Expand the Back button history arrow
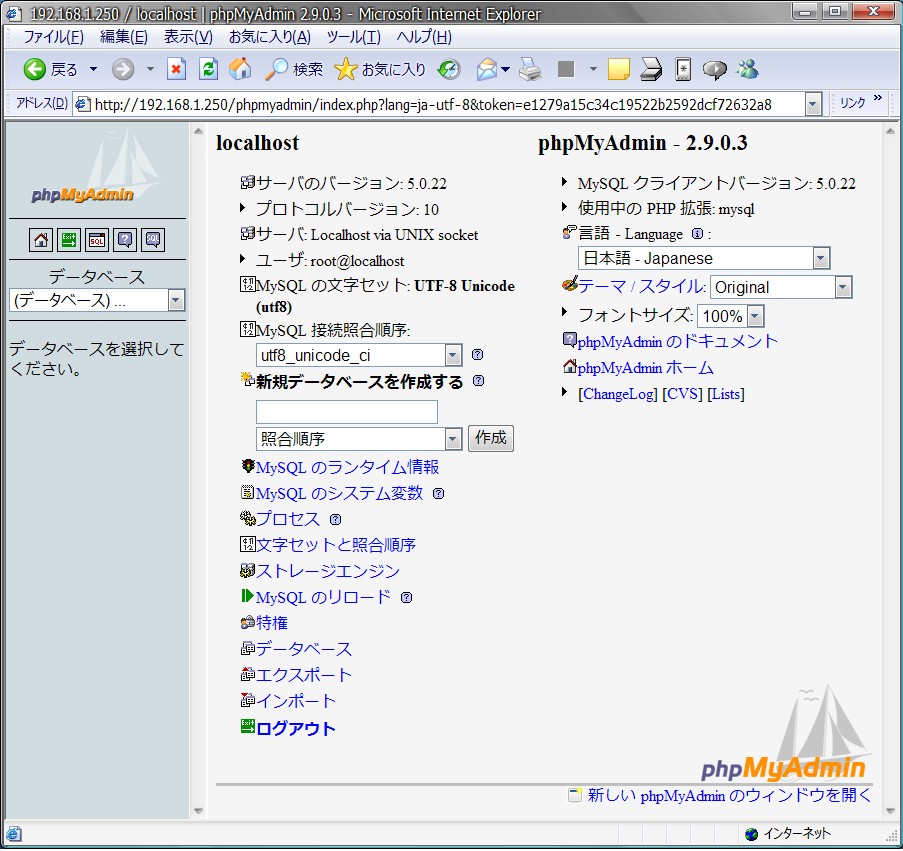The image size is (903, 851). pyautogui.click(x=93, y=70)
